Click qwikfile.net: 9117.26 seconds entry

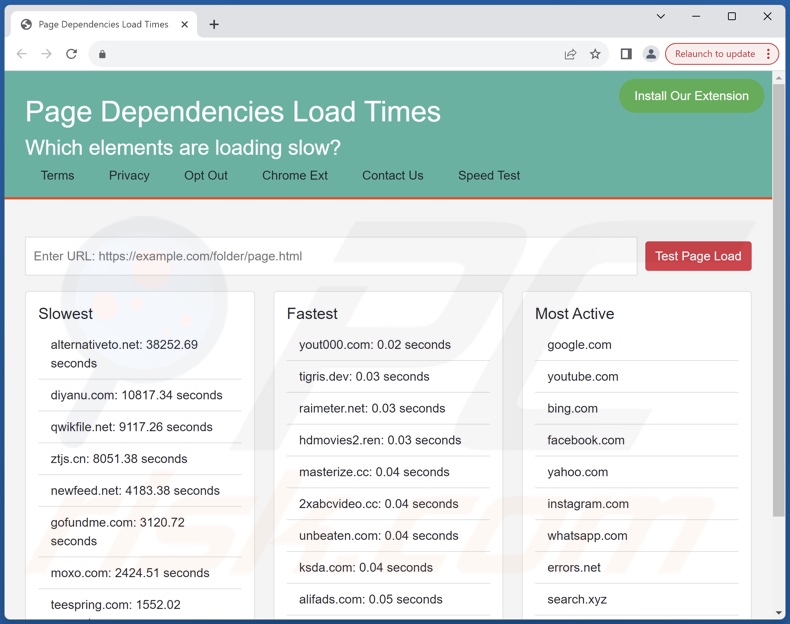[131, 427]
